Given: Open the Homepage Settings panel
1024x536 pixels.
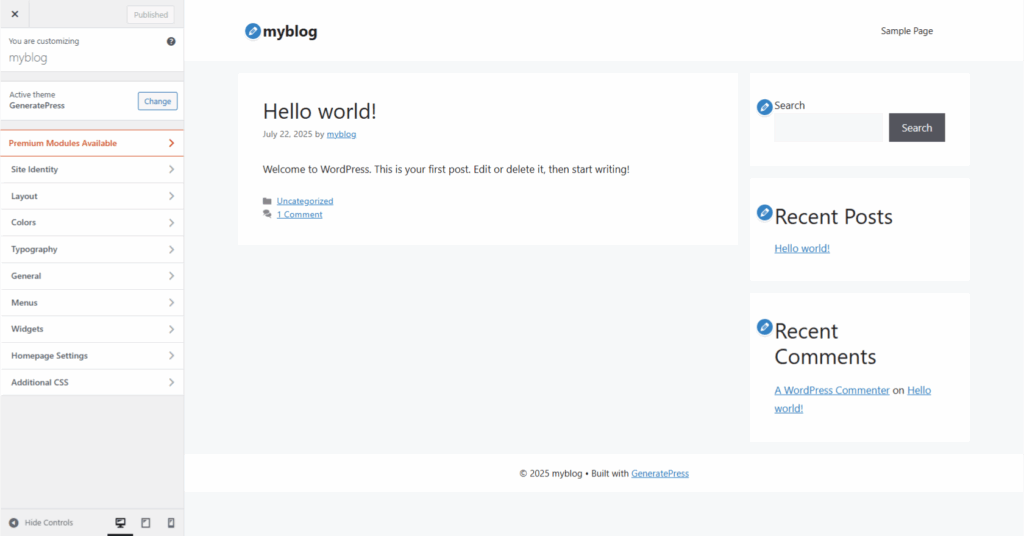Looking at the screenshot, I should point(92,356).
